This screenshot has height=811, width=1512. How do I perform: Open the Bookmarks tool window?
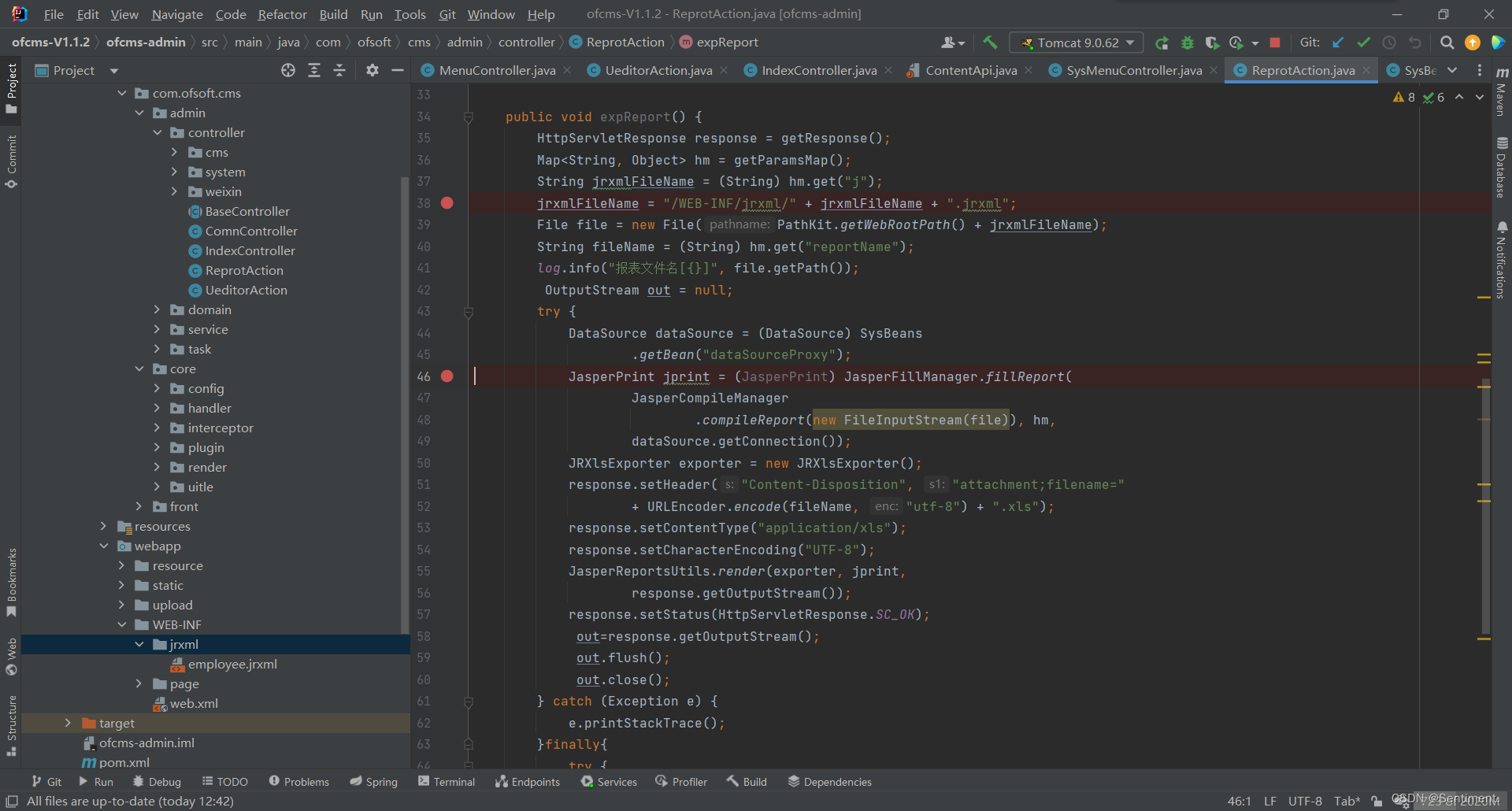11,583
